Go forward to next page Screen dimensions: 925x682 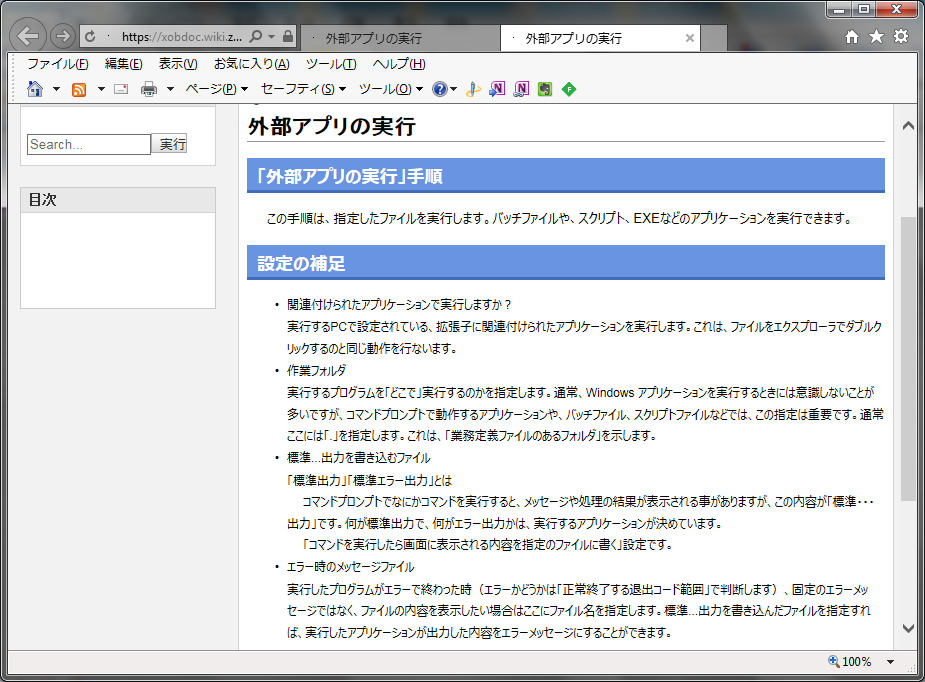click(x=62, y=36)
